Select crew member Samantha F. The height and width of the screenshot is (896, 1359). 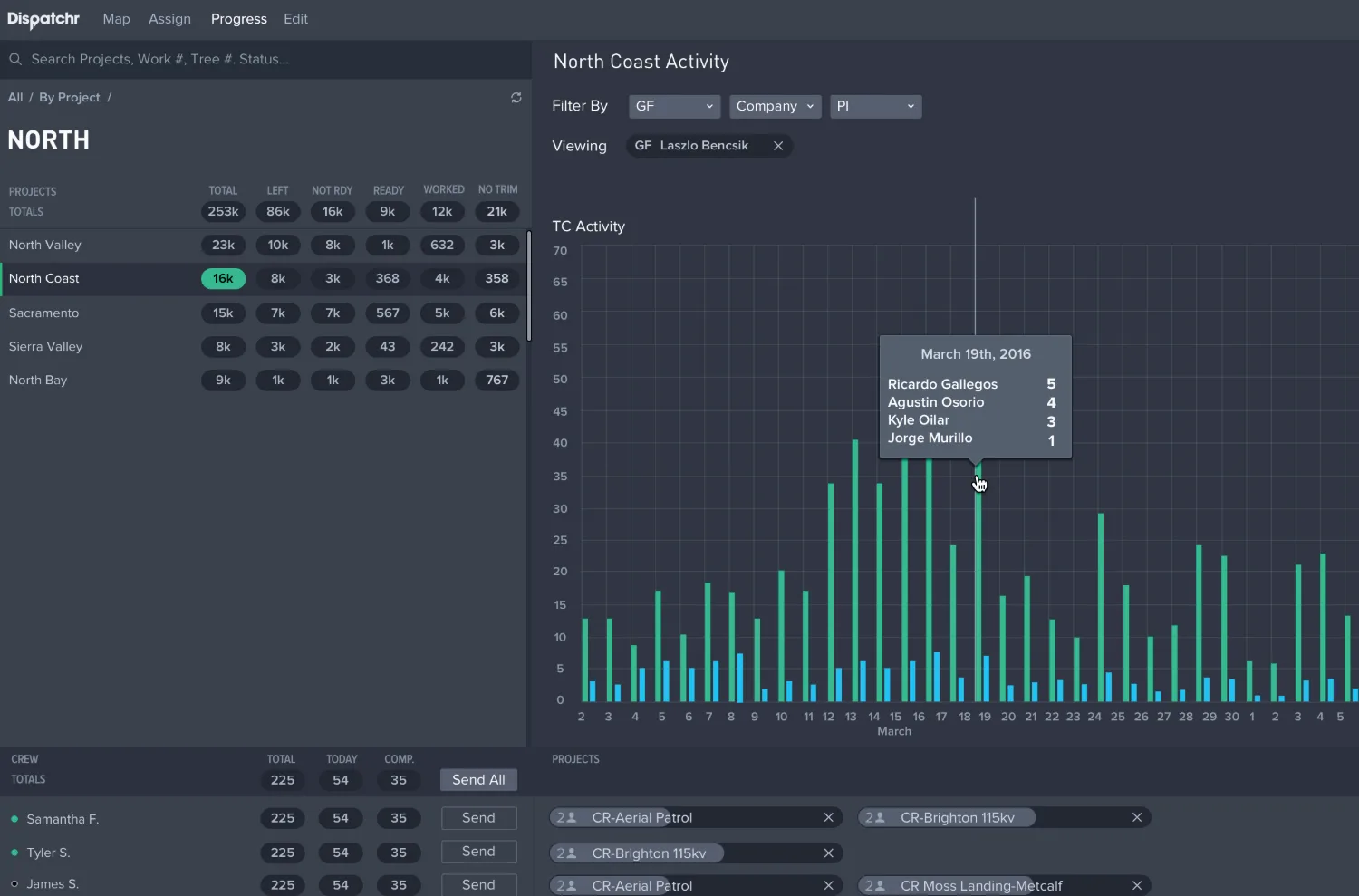pyautogui.click(x=63, y=819)
